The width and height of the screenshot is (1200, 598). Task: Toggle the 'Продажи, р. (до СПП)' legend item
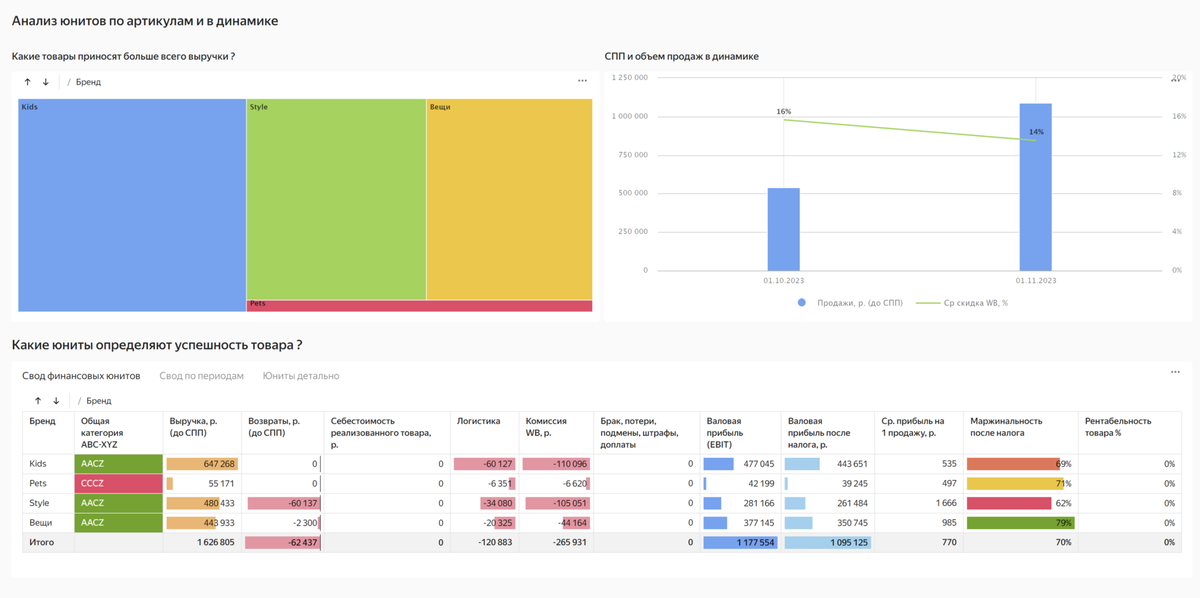pyautogui.click(x=850, y=302)
